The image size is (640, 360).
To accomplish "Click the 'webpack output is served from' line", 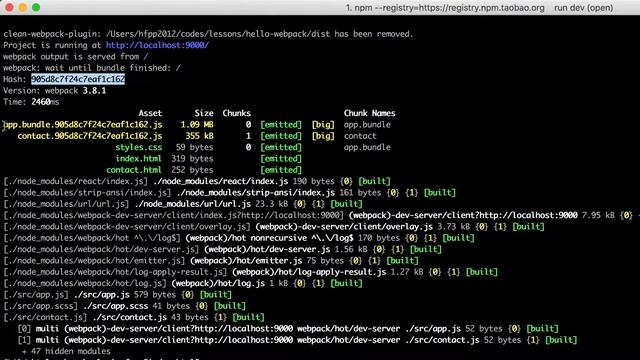I will tap(76, 57).
